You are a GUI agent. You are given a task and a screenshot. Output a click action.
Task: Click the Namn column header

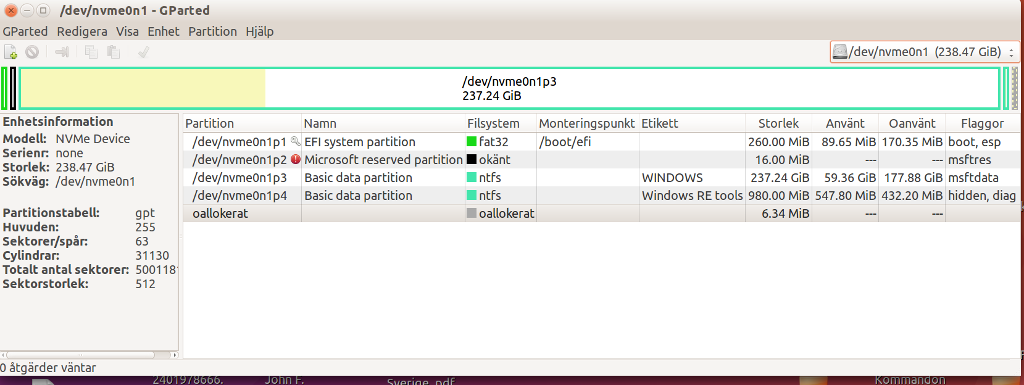click(x=383, y=123)
